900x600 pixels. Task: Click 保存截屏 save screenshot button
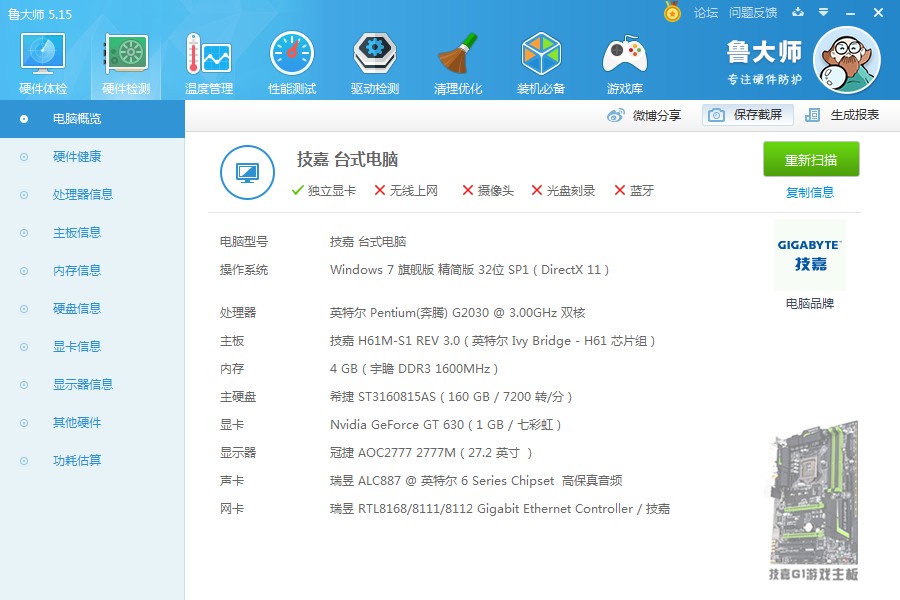point(748,115)
